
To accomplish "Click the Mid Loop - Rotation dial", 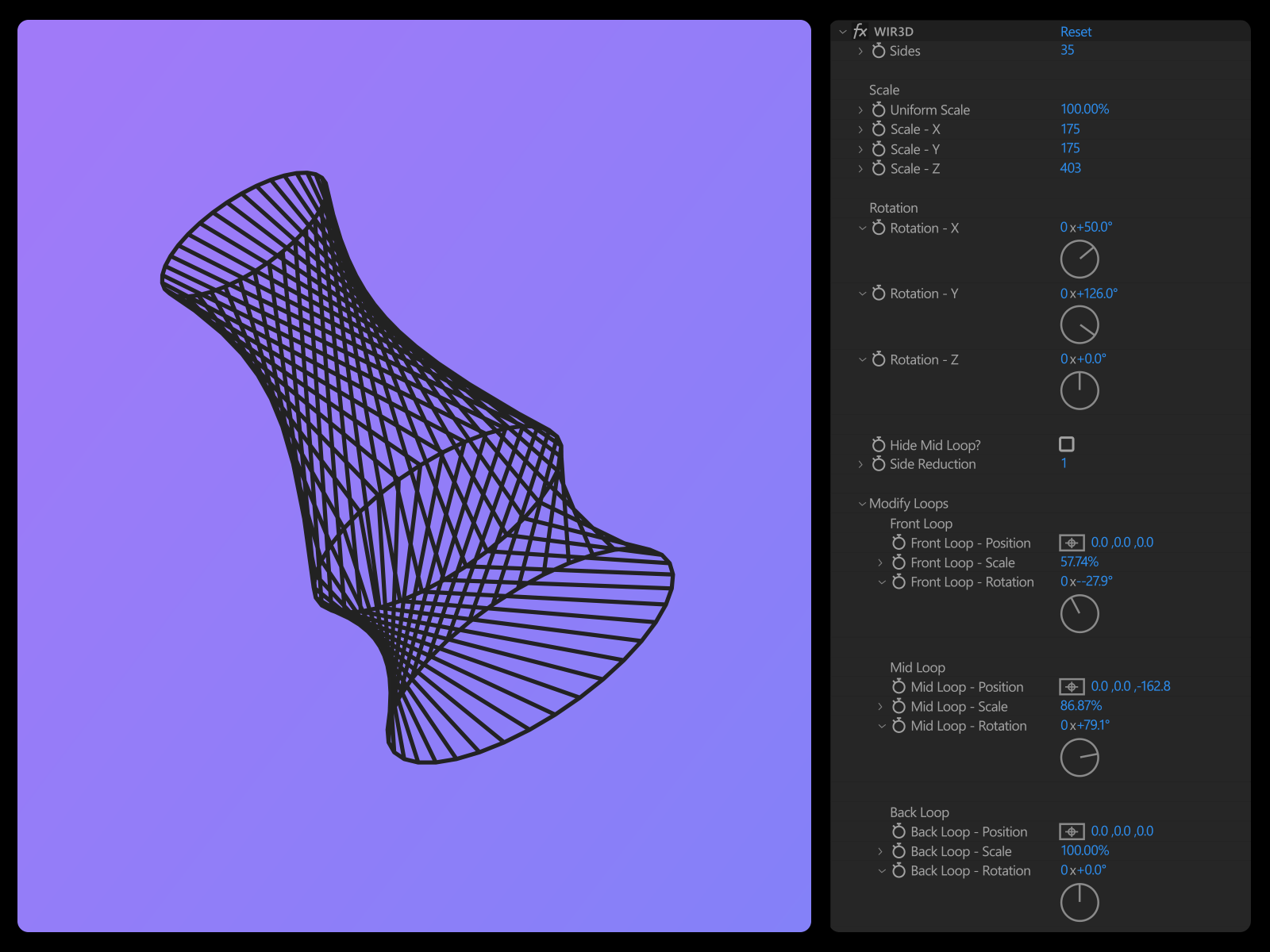I will [1079, 758].
